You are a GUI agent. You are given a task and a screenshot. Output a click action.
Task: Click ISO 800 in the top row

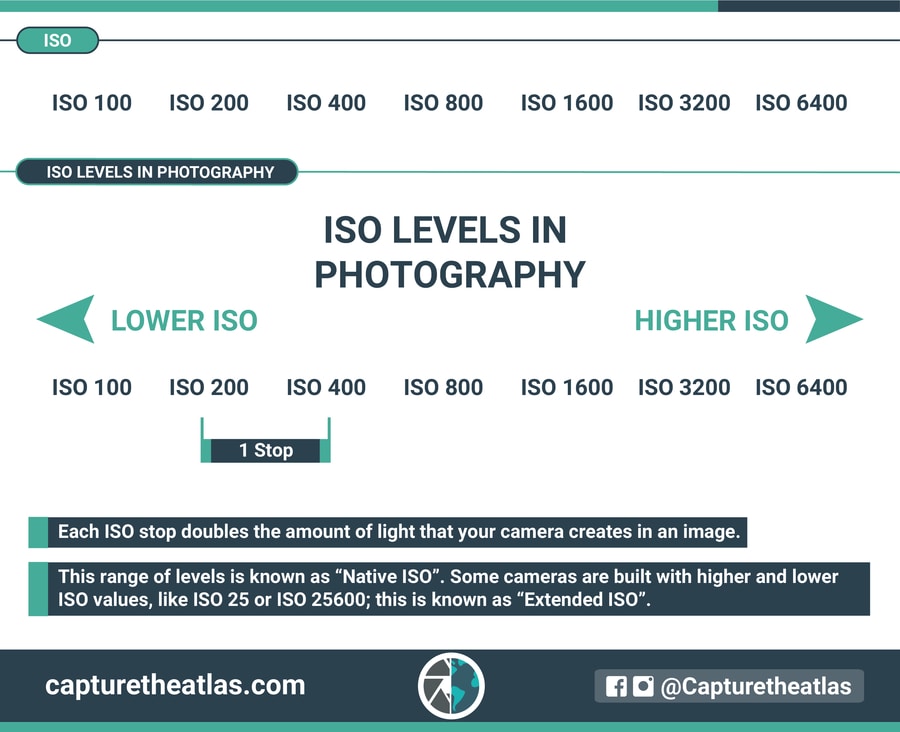(443, 103)
